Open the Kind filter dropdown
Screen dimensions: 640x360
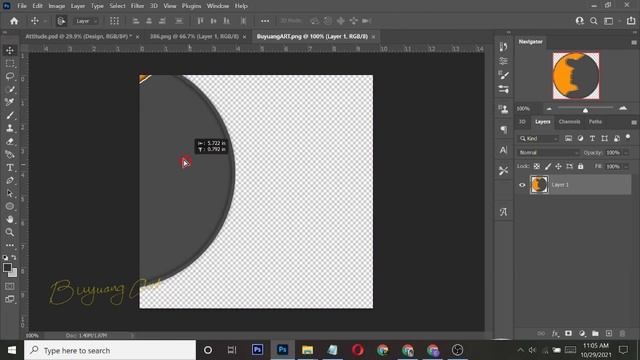(x=538, y=139)
